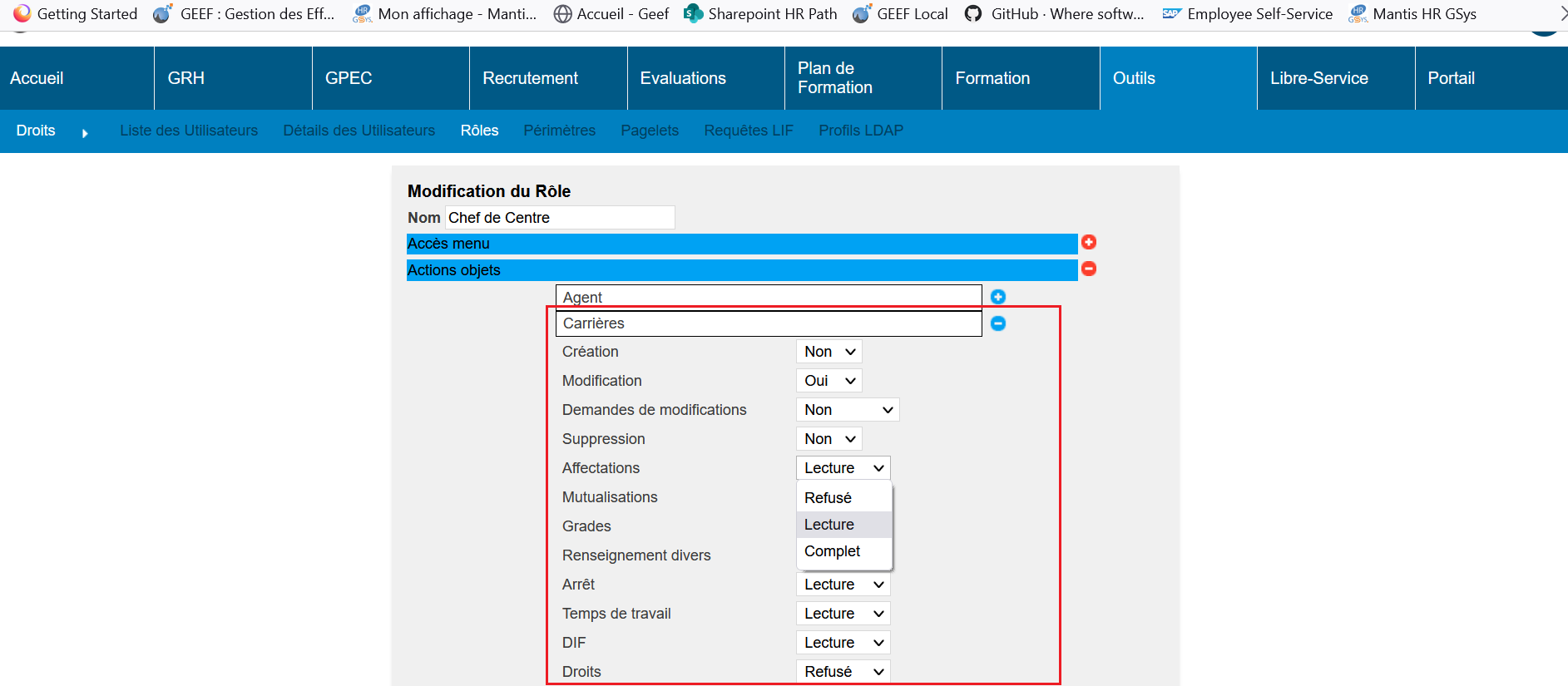Open Sharepoint HR Path bookmark

760,14
